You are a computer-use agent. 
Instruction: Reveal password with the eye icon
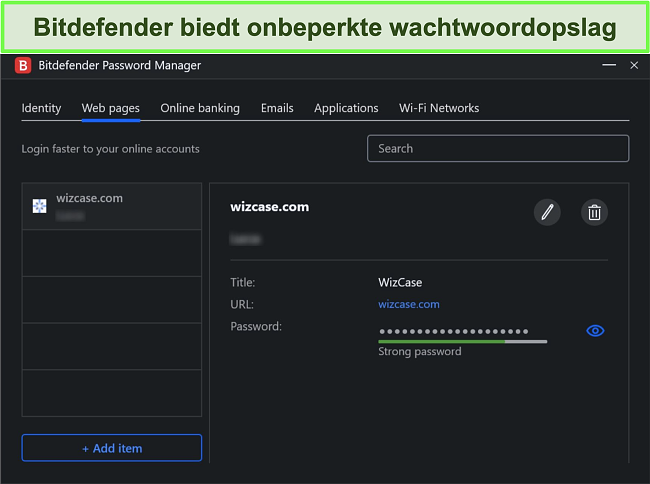(x=595, y=331)
